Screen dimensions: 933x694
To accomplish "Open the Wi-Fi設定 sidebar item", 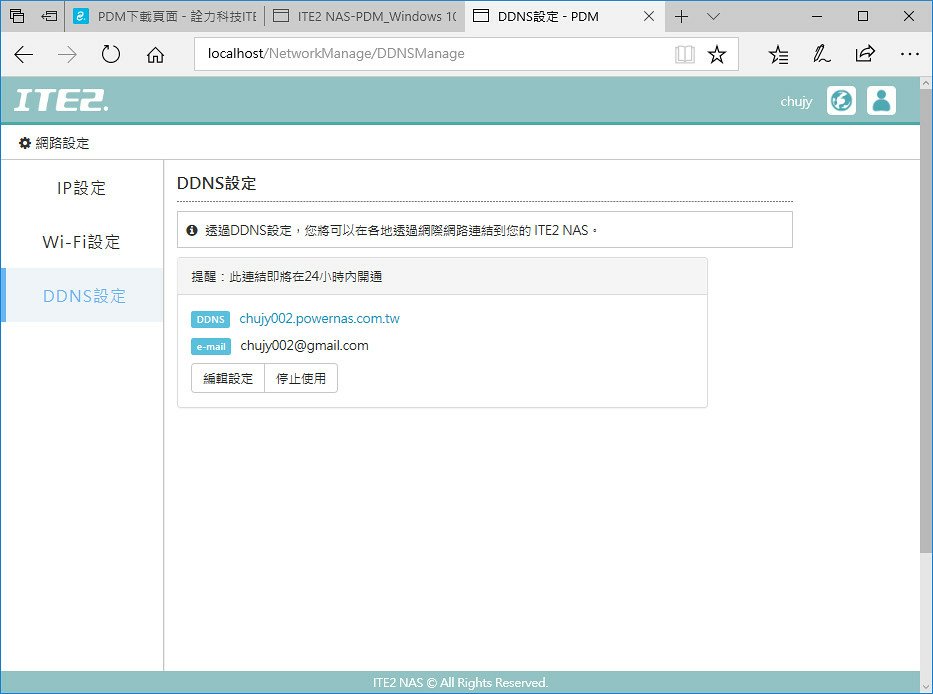I will pyautogui.click(x=82, y=242).
